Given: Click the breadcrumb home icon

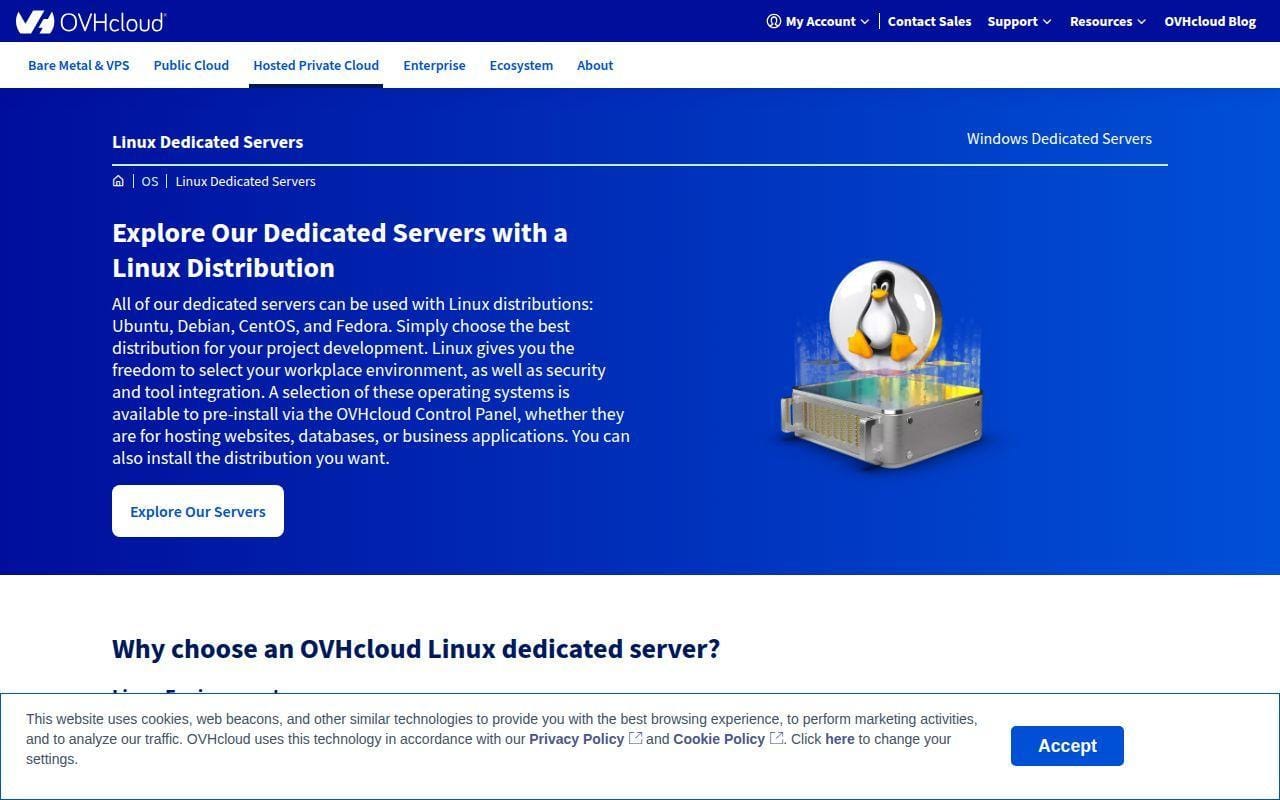Looking at the screenshot, I should (118, 181).
